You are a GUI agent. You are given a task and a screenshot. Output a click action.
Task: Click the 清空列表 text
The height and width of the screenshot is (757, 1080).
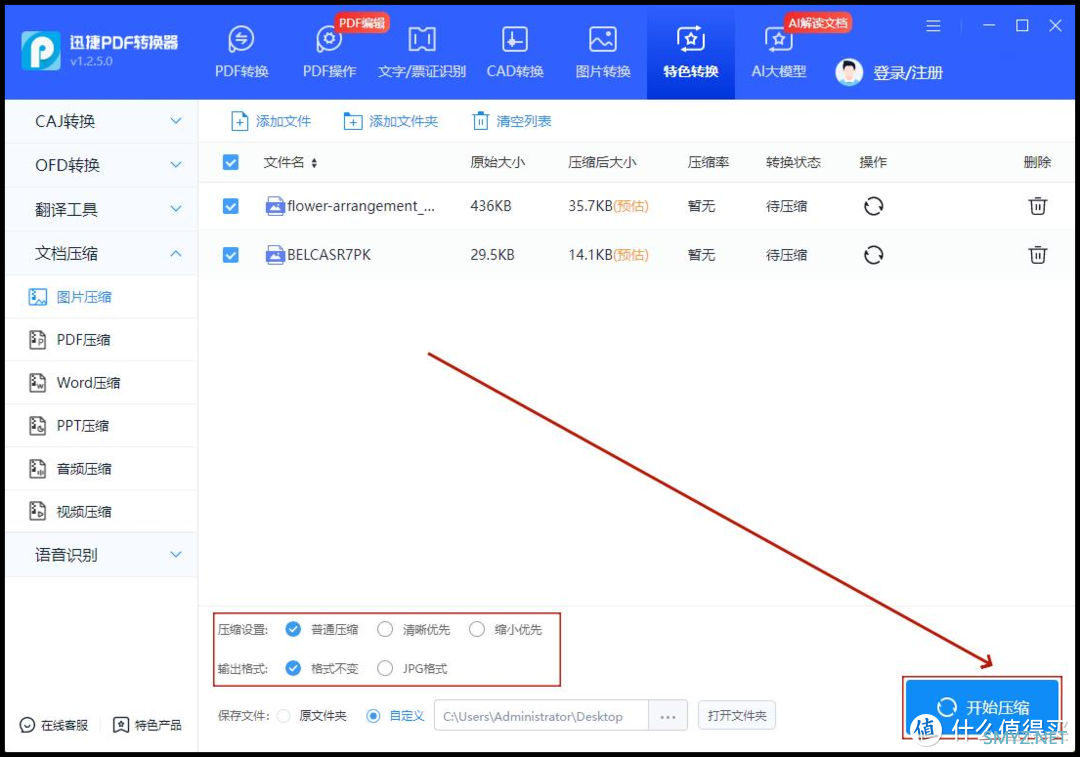click(x=523, y=121)
